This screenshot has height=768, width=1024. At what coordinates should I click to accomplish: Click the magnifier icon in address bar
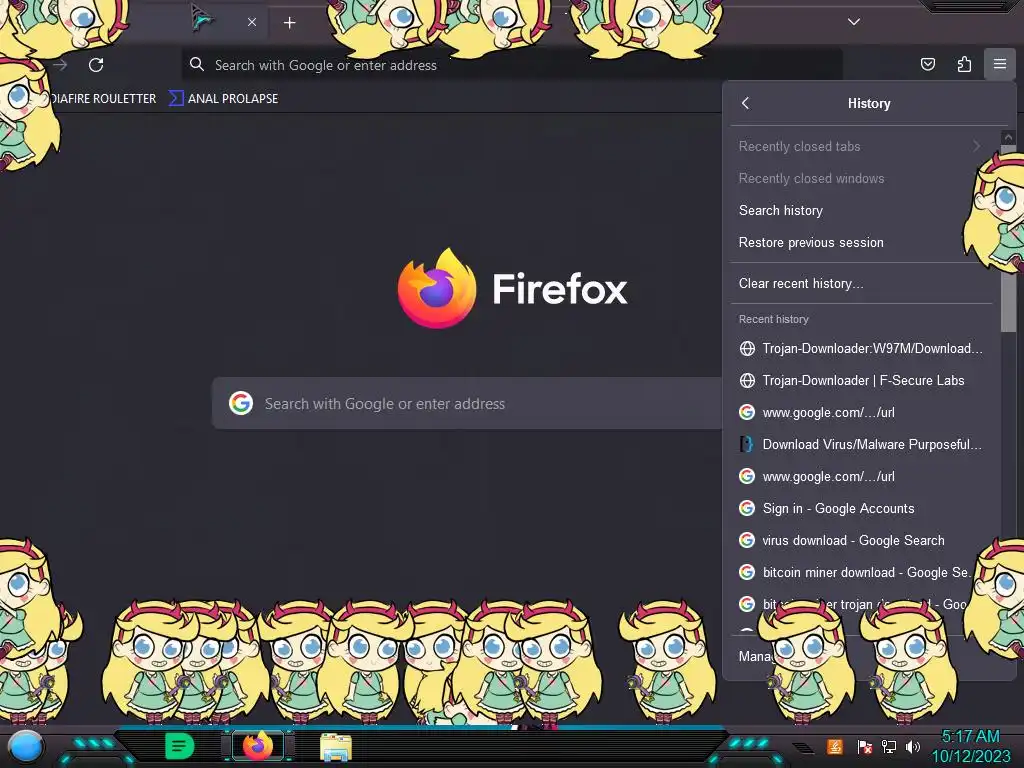(x=197, y=64)
